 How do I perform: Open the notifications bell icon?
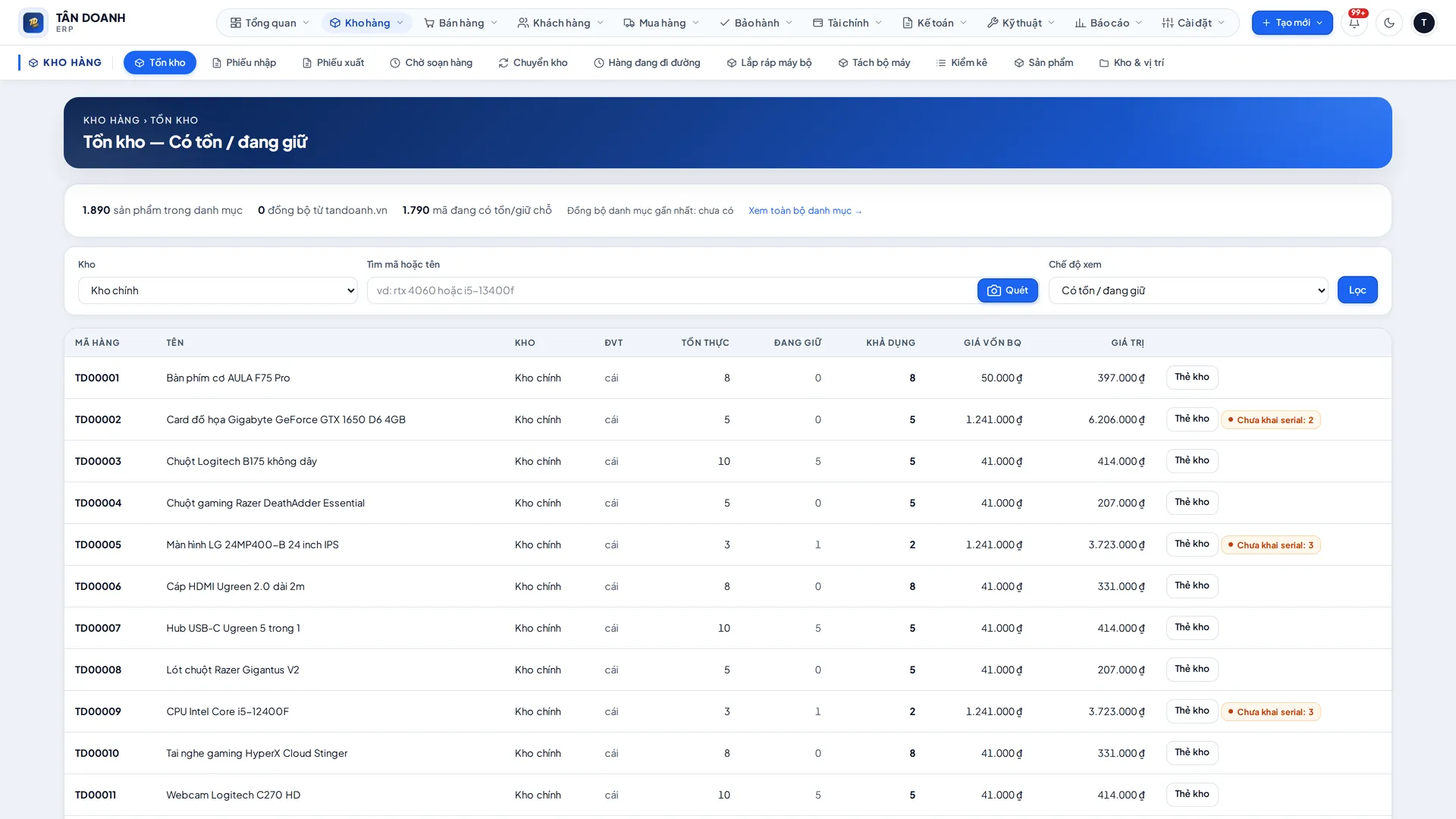[x=1354, y=23]
